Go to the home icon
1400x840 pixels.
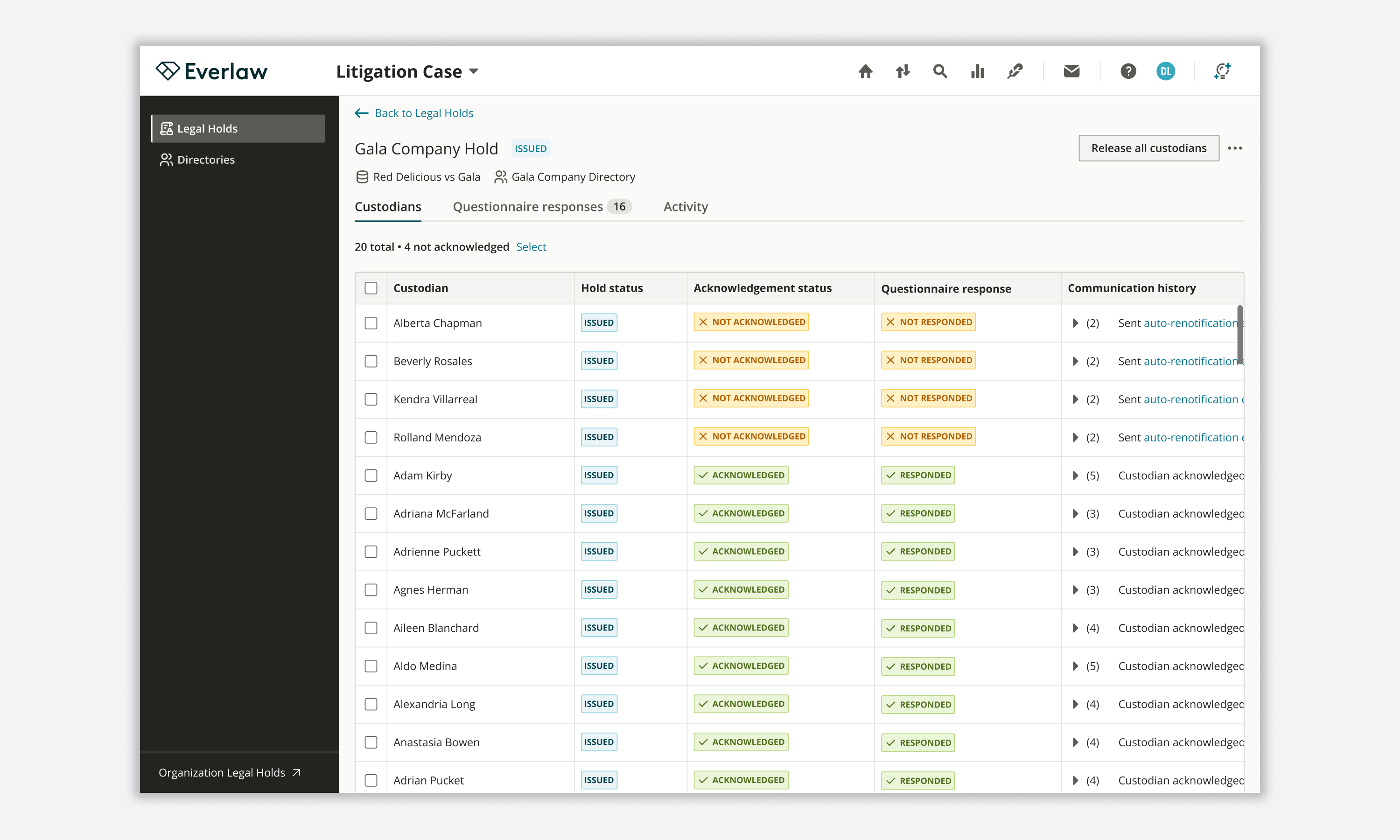tap(865, 71)
